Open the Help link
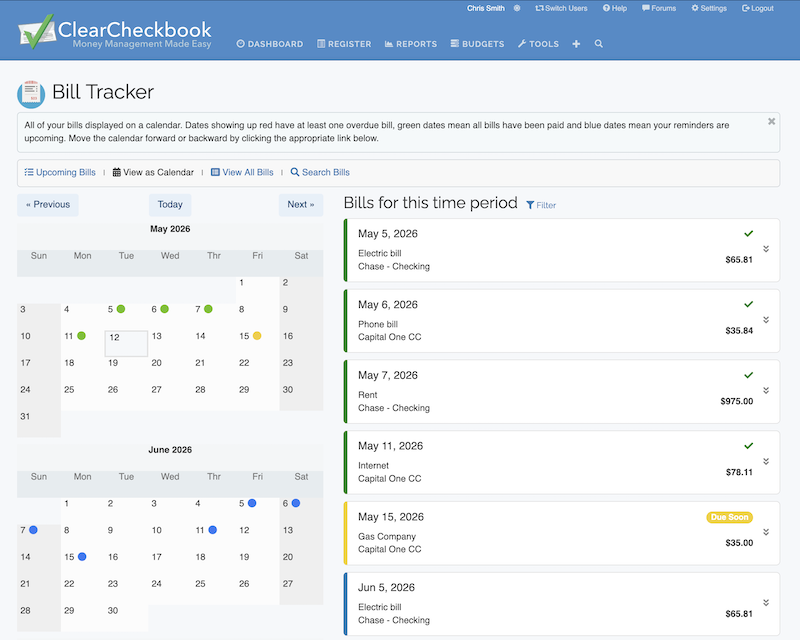Image resolution: width=800 pixels, height=640 pixels. (615, 8)
